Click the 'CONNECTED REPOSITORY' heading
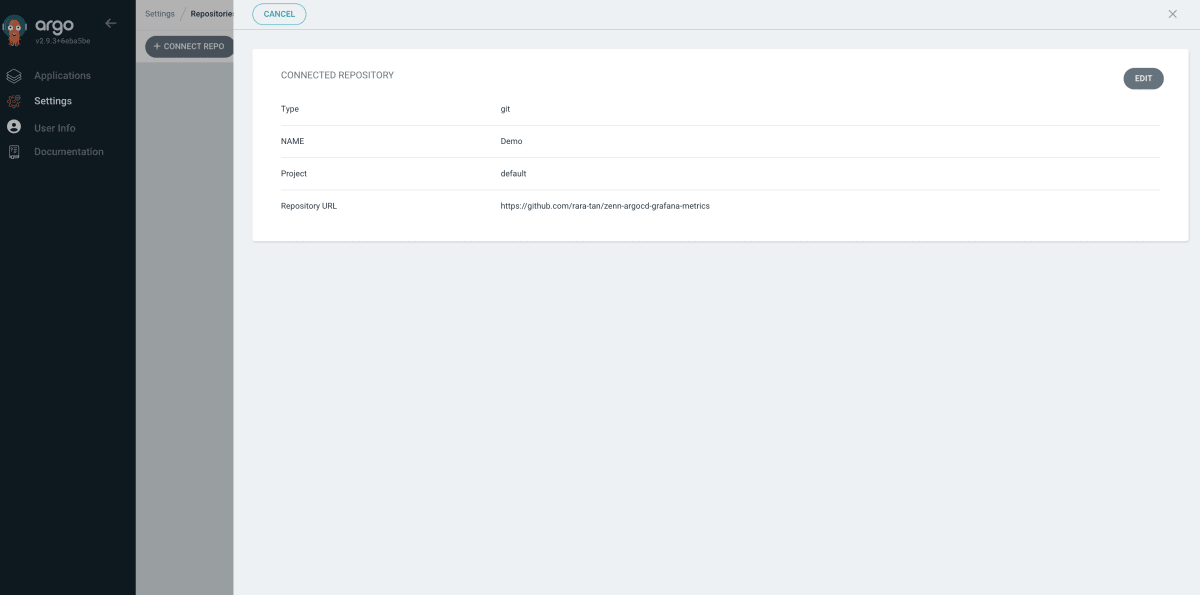 click(337, 75)
